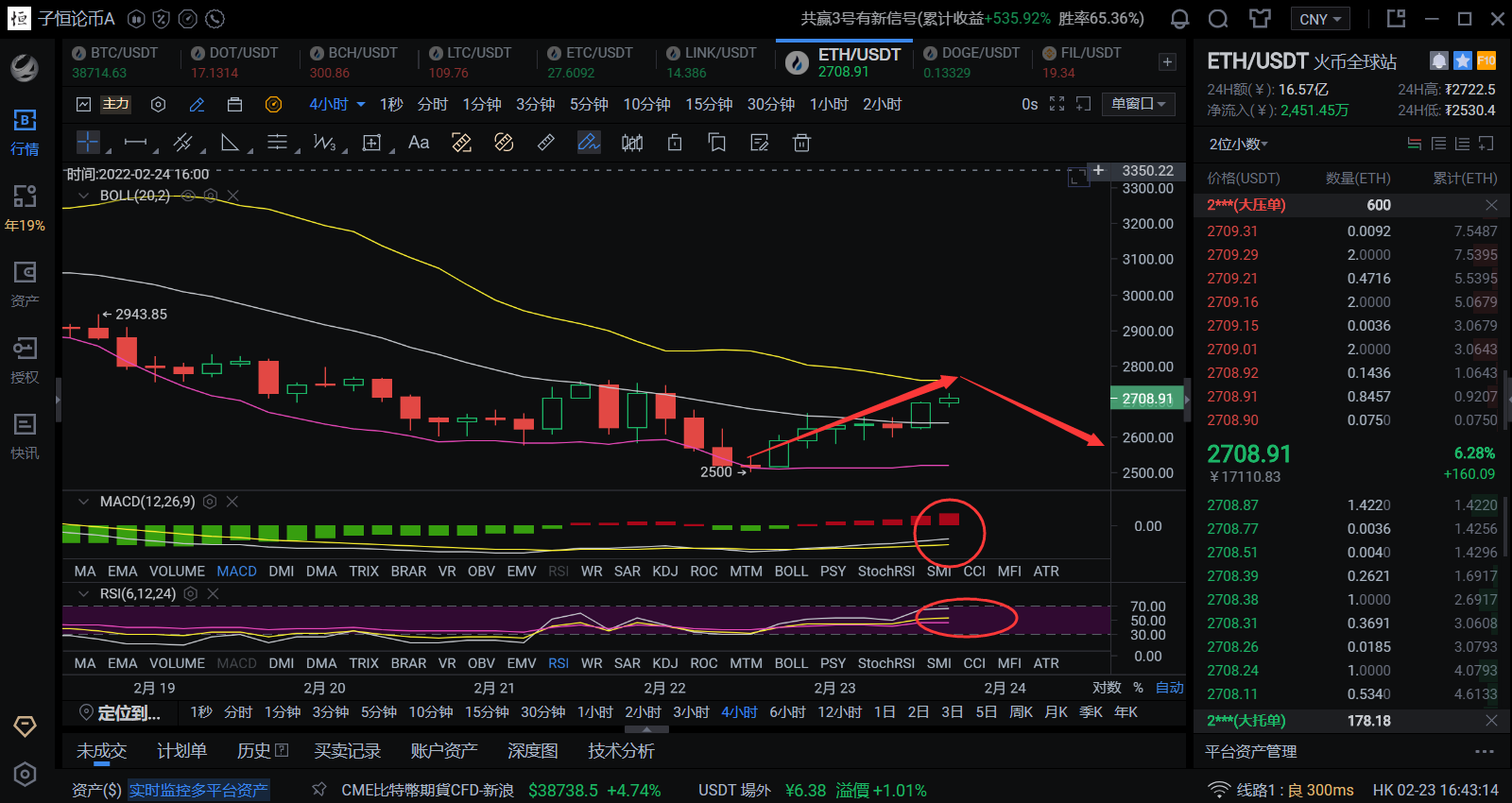Enable 自动 auto scale on chart axis
The image size is (1512, 803).
tap(1170, 688)
